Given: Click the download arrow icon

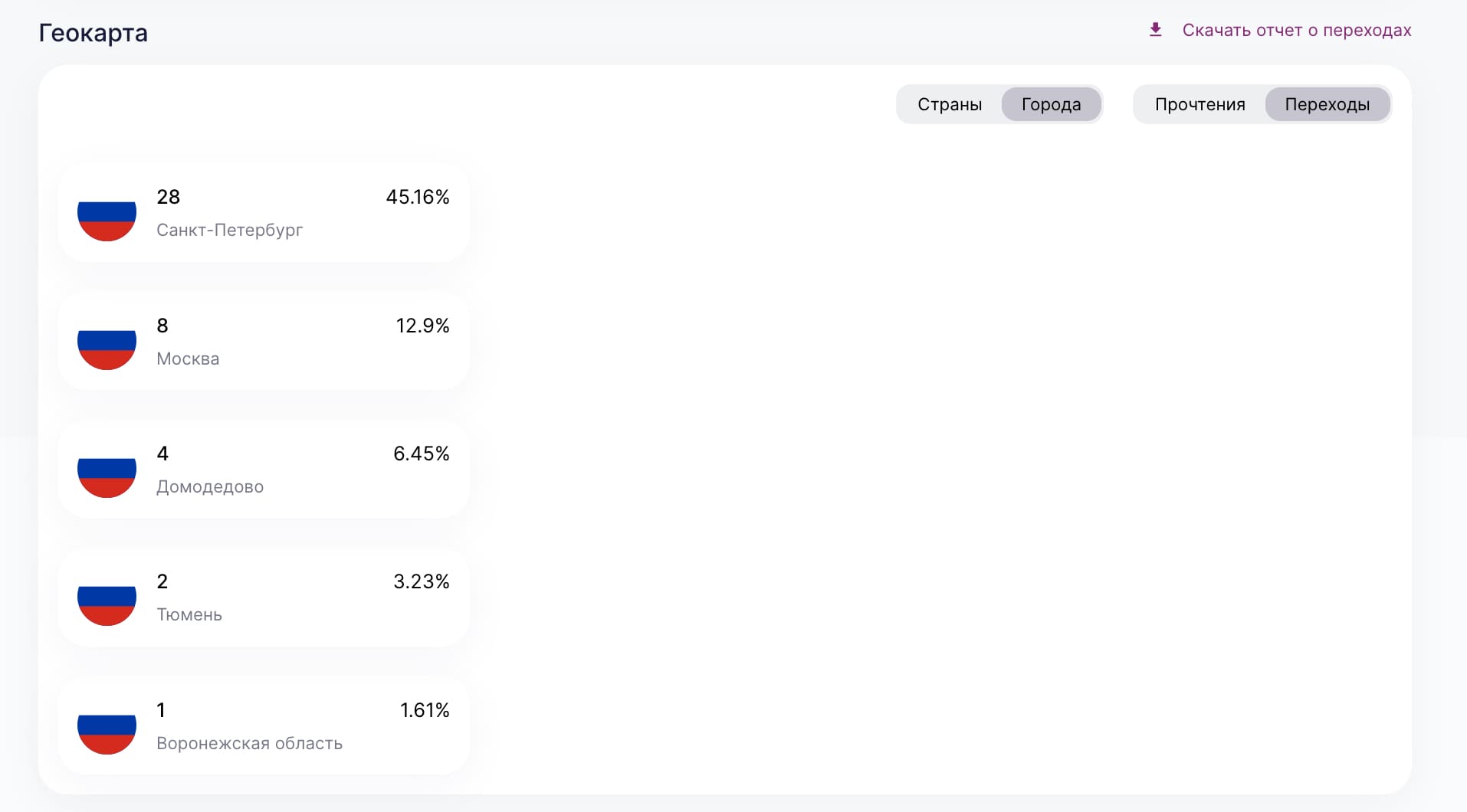Looking at the screenshot, I should 1155,30.
